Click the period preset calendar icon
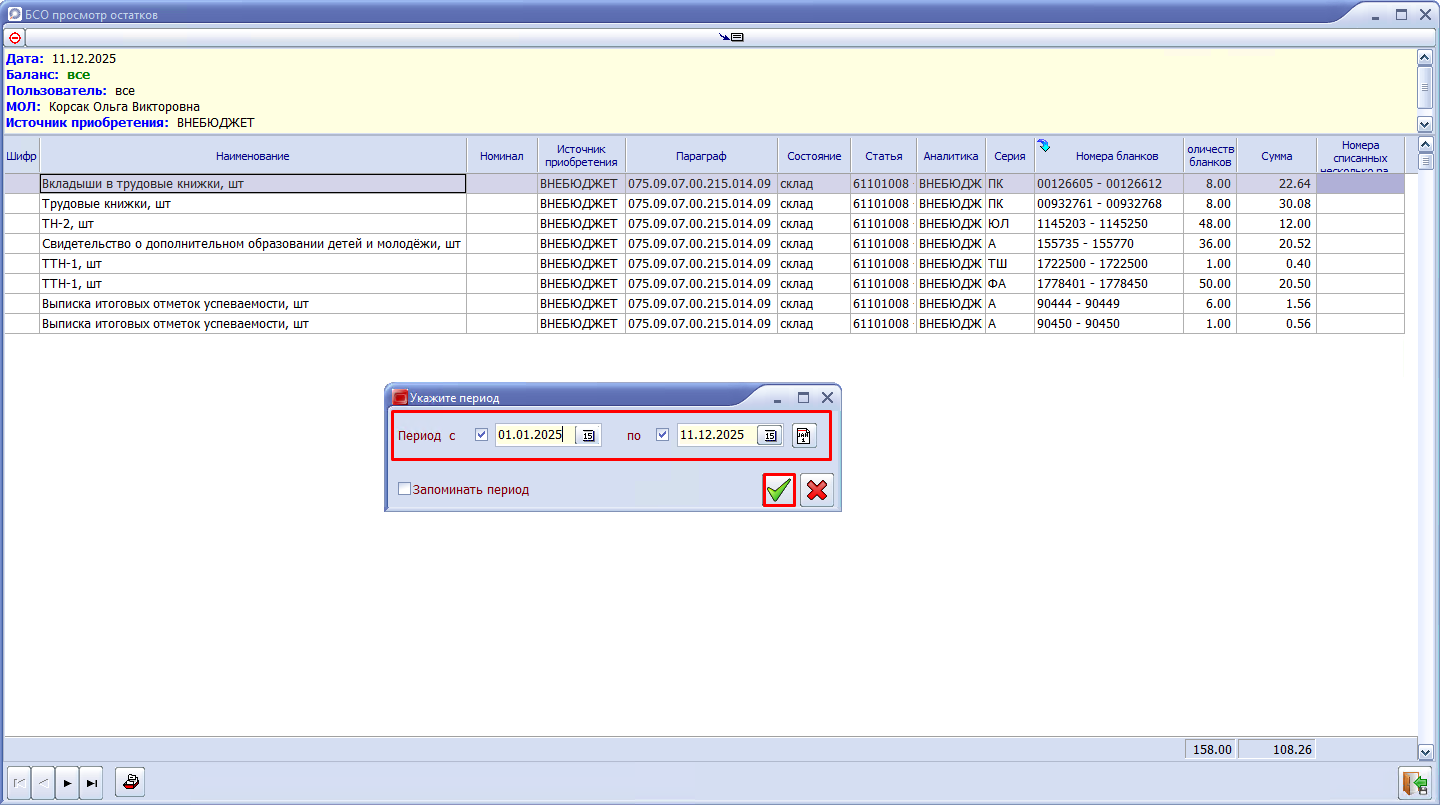The width and height of the screenshot is (1441, 805). [804, 435]
